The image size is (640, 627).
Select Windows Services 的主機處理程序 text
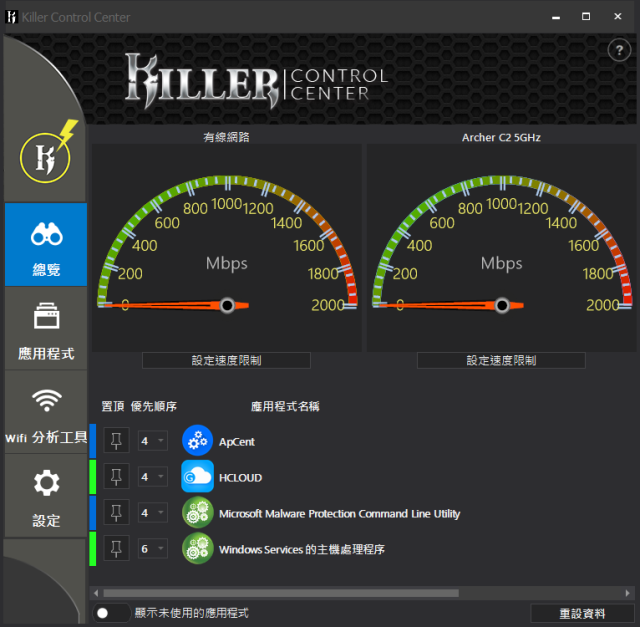point(302,549)
